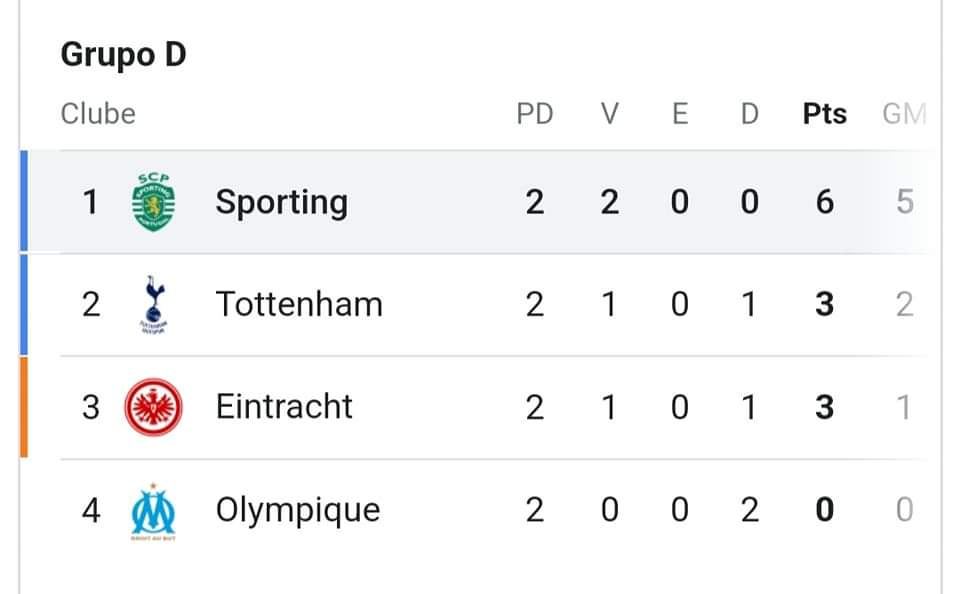The image size is (960, 594).
Task: Click the Eintracht eagle badge
Action: [x=154, y=407]
